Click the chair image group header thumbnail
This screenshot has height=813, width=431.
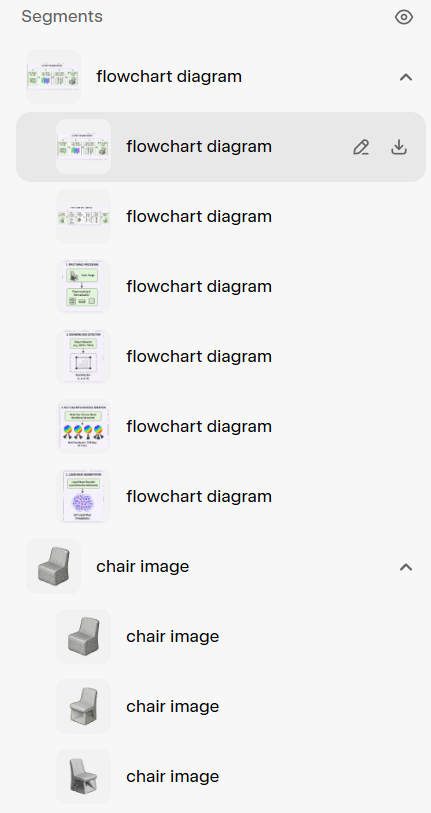click(53, 567)
